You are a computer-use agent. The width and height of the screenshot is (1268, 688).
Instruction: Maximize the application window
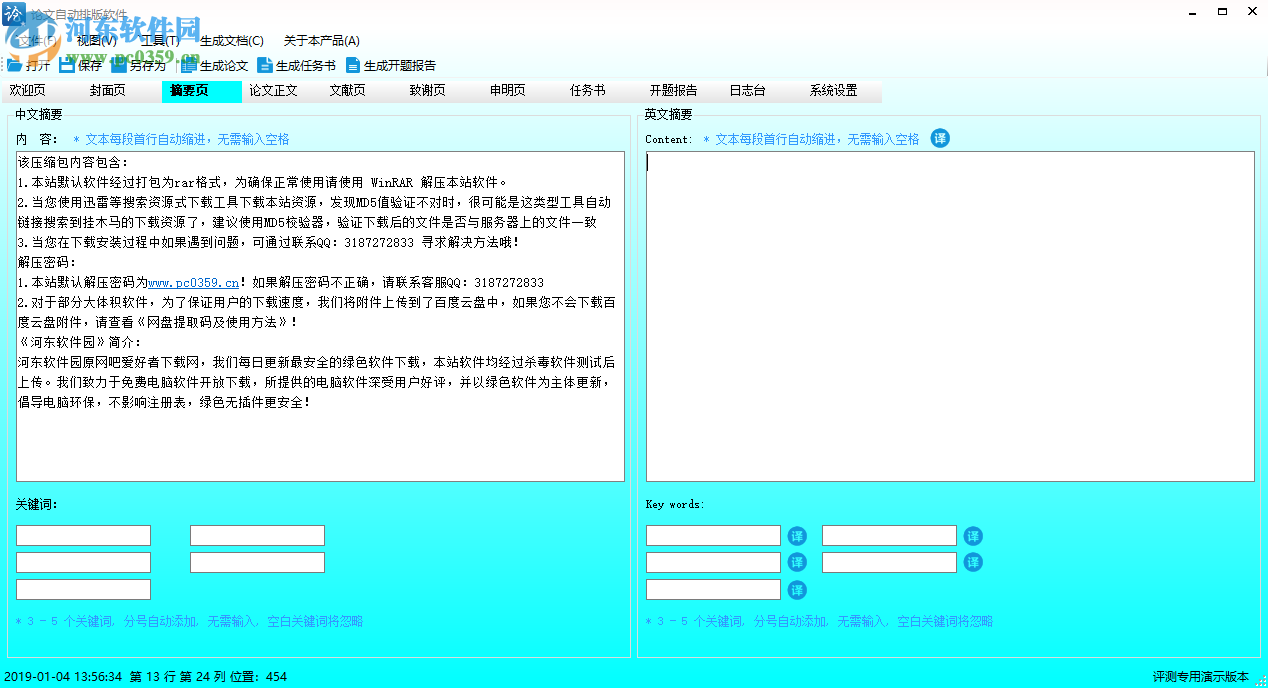tap(1222, 11)
